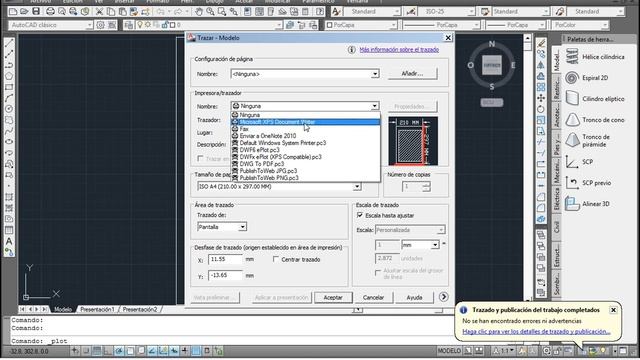
Task: Select the Move tool in modify toolbar
Action: [541, 98]
